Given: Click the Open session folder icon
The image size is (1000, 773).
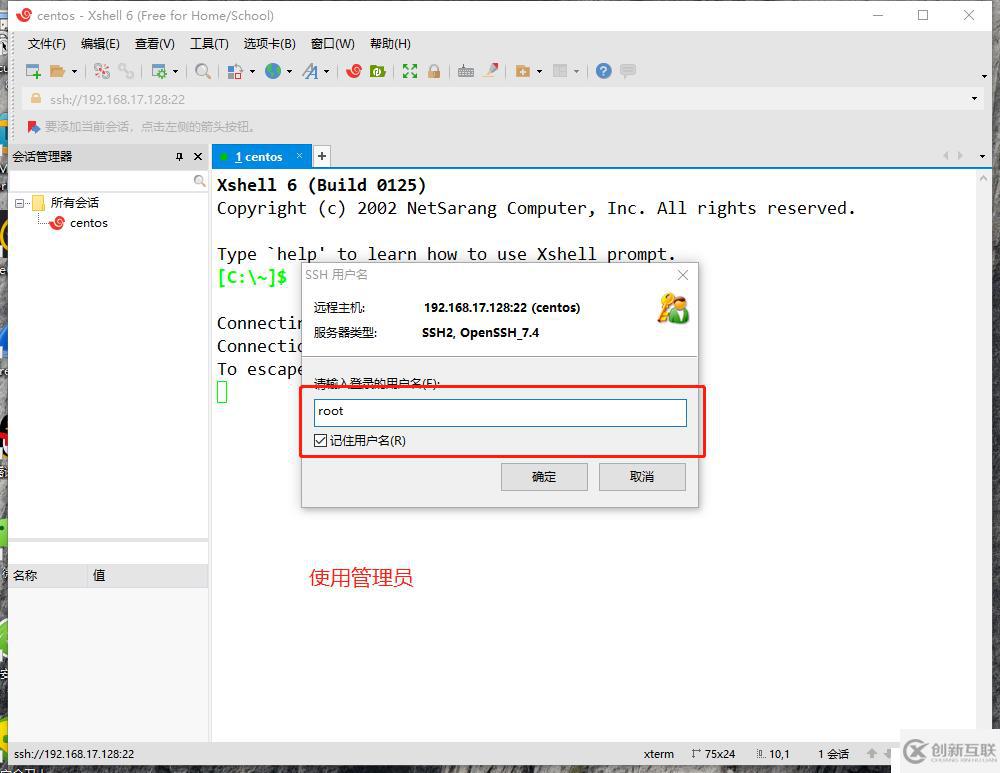Looking at the screenshot, I should coord(57,71).
